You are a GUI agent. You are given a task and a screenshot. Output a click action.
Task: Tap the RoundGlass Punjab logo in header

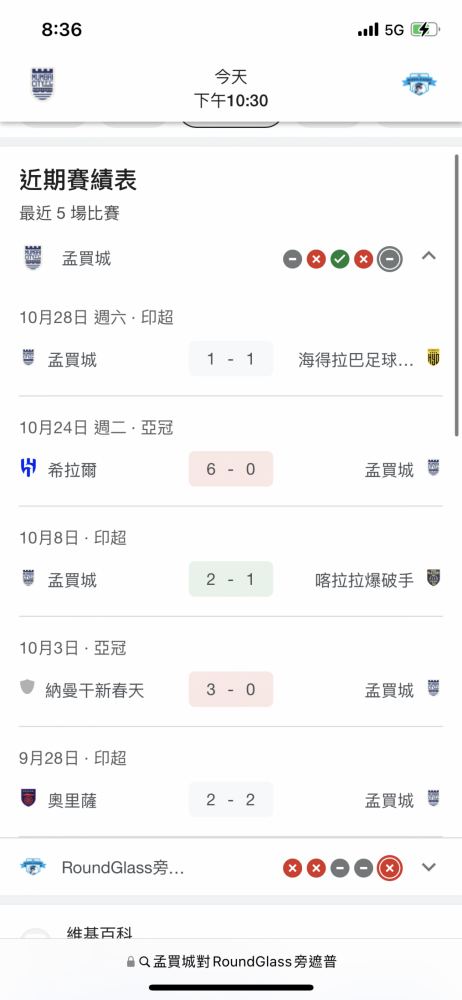click(x=419, y=84)
